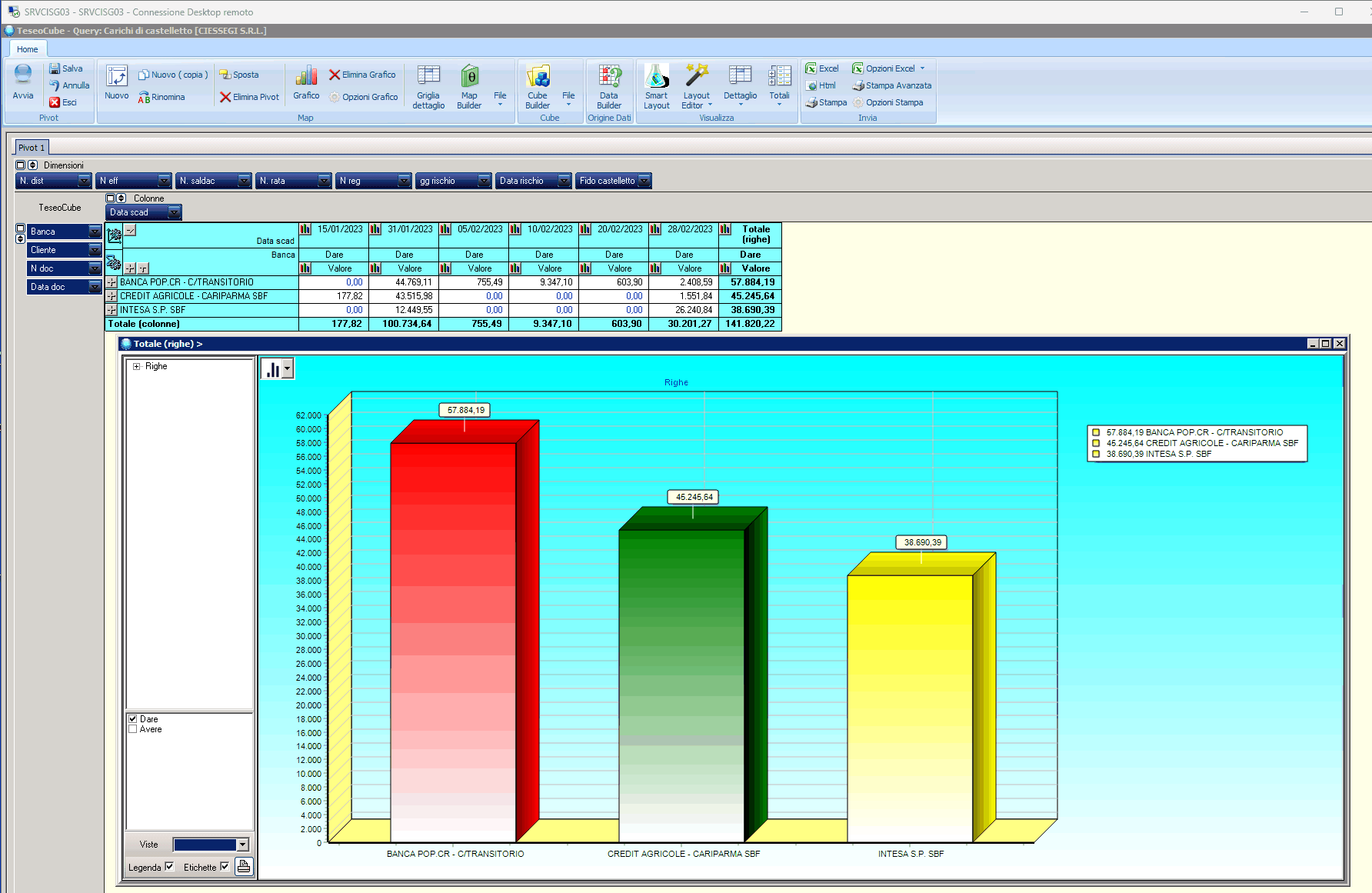Remove chart with Elimina Grafico
This screenshot has width=1372, height=893.
(x=362, y=75)
